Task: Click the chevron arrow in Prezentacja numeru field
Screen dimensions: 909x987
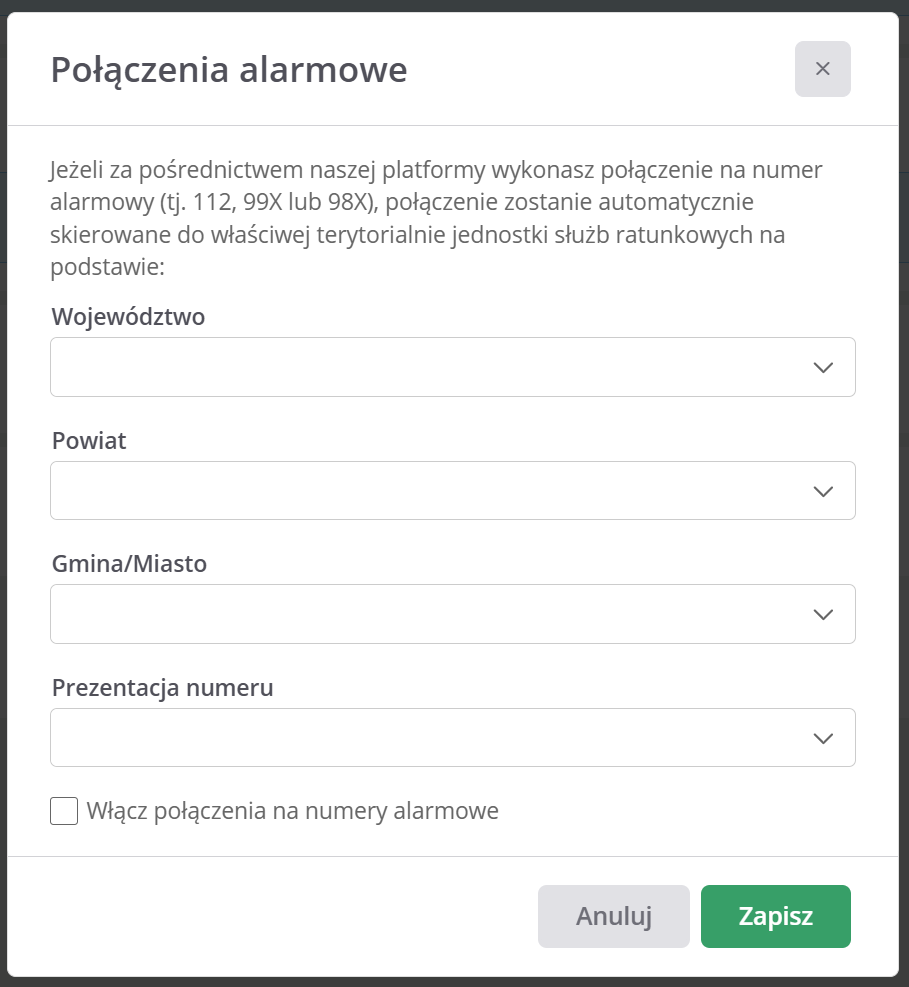Action: pyautogui.click(x=823, y=738)
